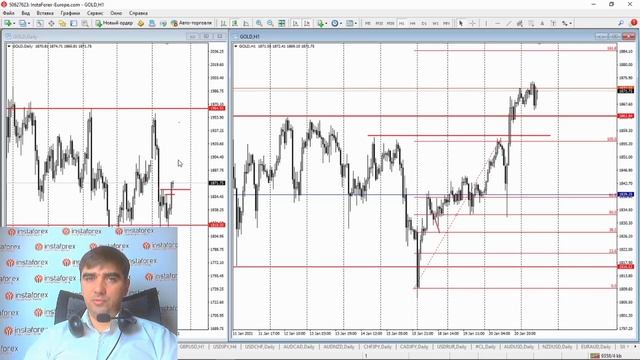Image resolution: width=640 pixels, height=360 pixels.
Task: Click the Profiles icon
Action: coord(23,23)
